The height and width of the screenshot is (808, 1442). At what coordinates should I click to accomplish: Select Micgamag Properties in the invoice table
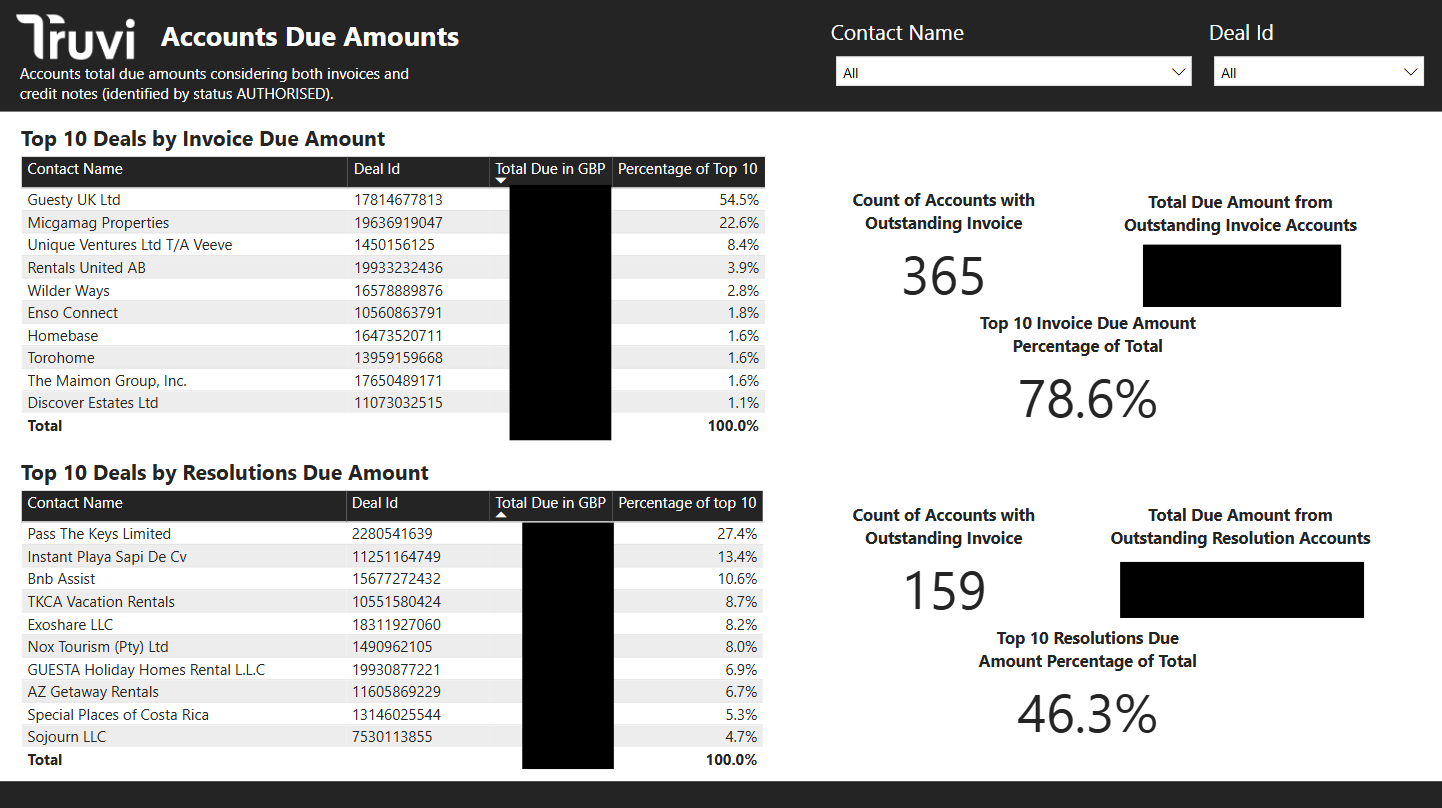98,223
